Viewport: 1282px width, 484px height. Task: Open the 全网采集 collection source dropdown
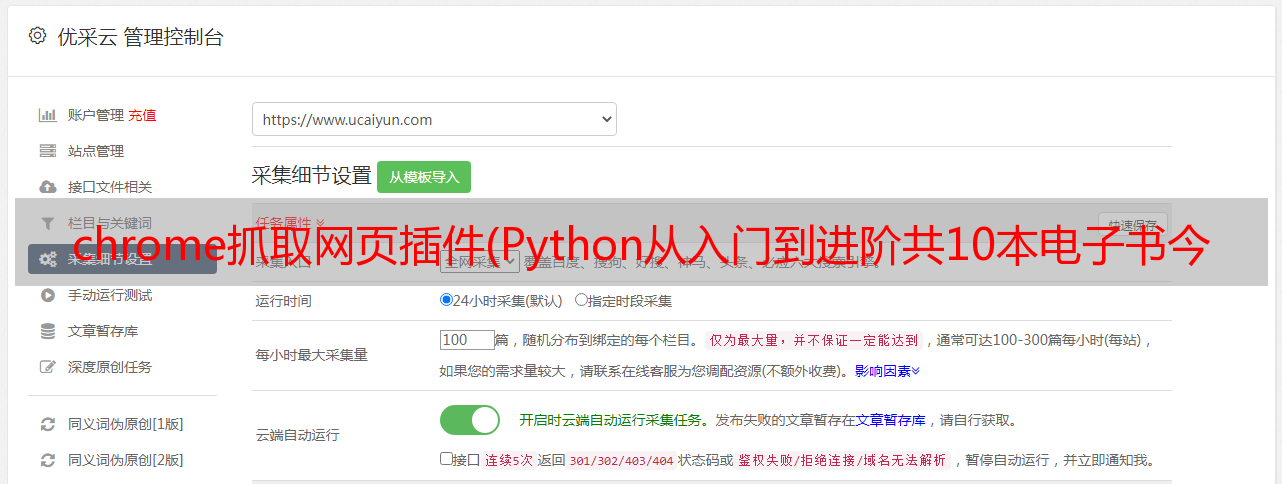point(479,261)
